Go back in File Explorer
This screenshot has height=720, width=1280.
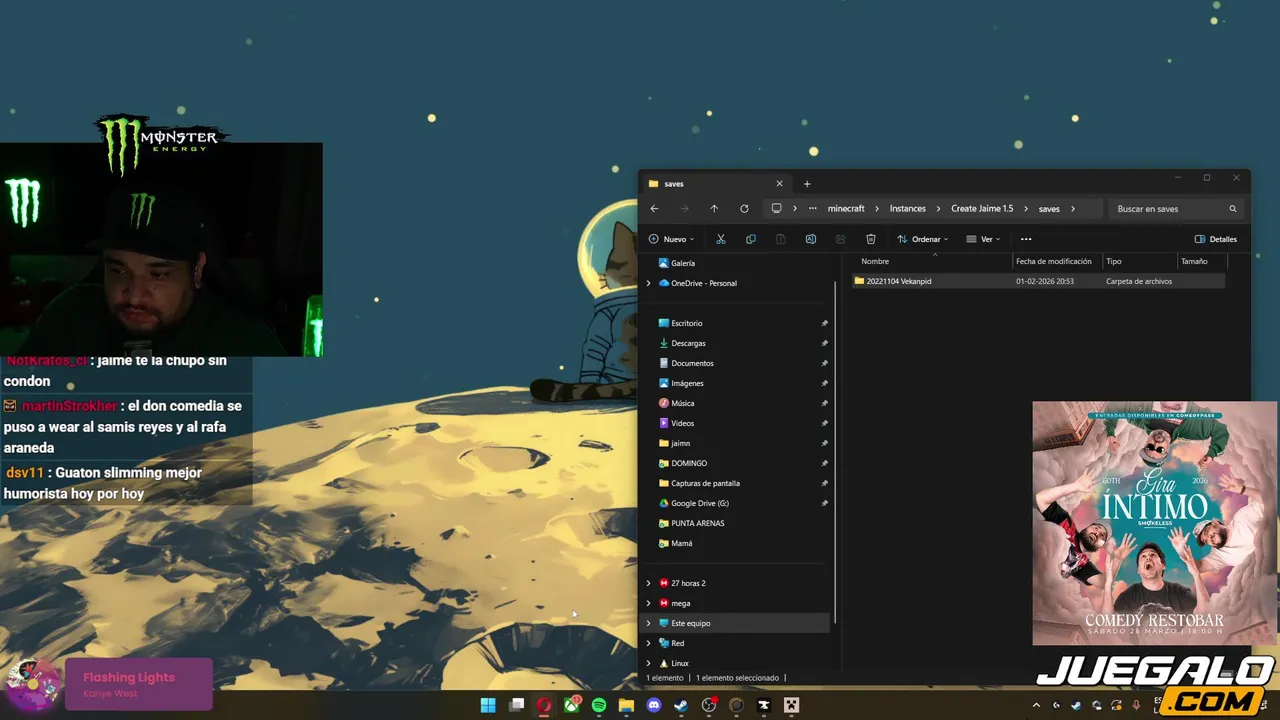click(x=654, y=209)
